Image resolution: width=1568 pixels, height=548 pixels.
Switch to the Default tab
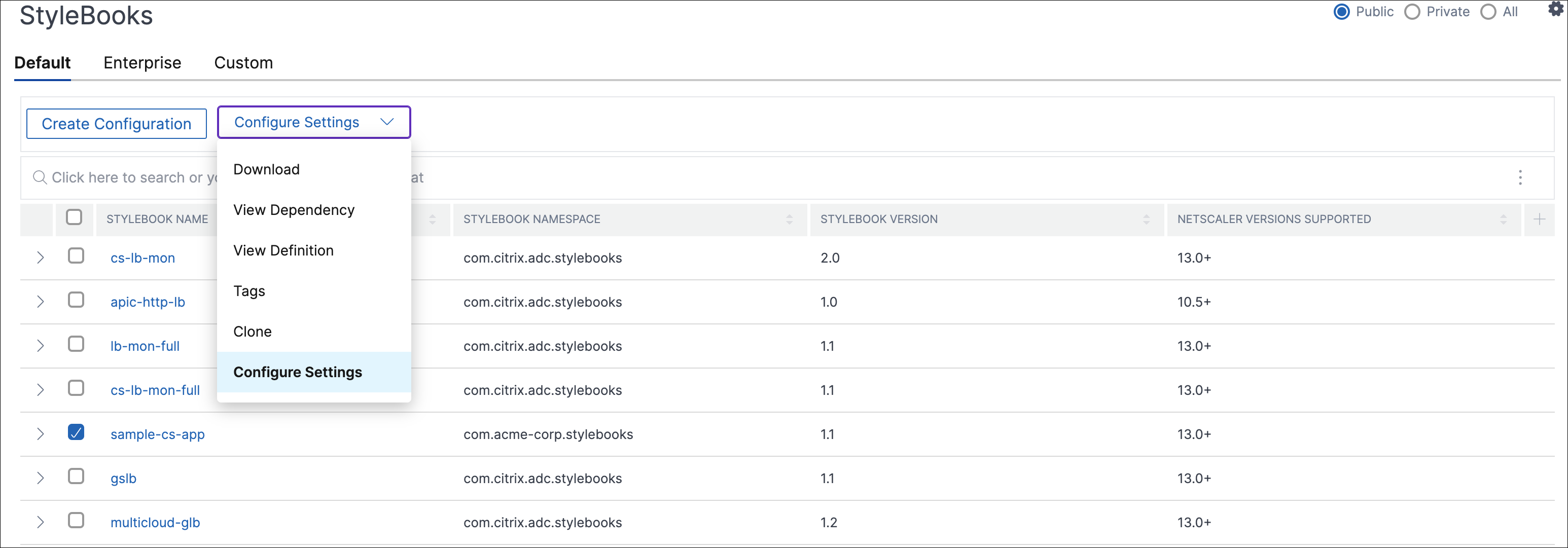[x=43, y=63]
